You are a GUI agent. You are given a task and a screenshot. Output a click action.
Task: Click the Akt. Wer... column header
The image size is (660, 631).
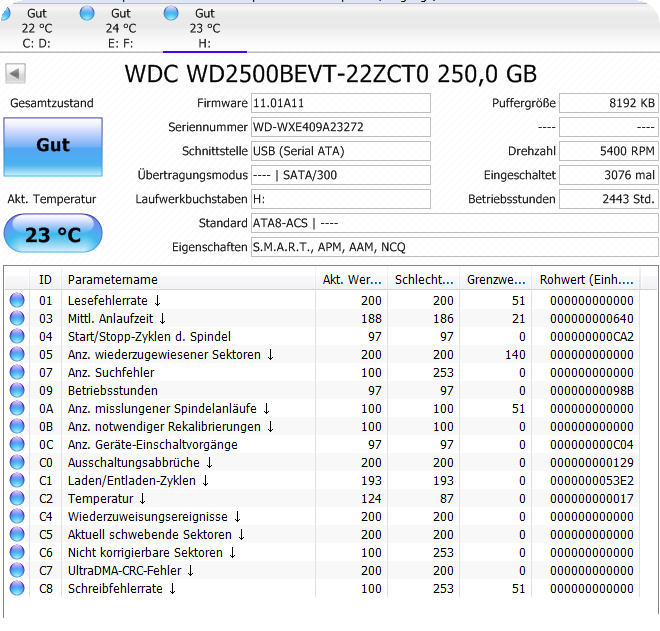click(x=351, y=280)
